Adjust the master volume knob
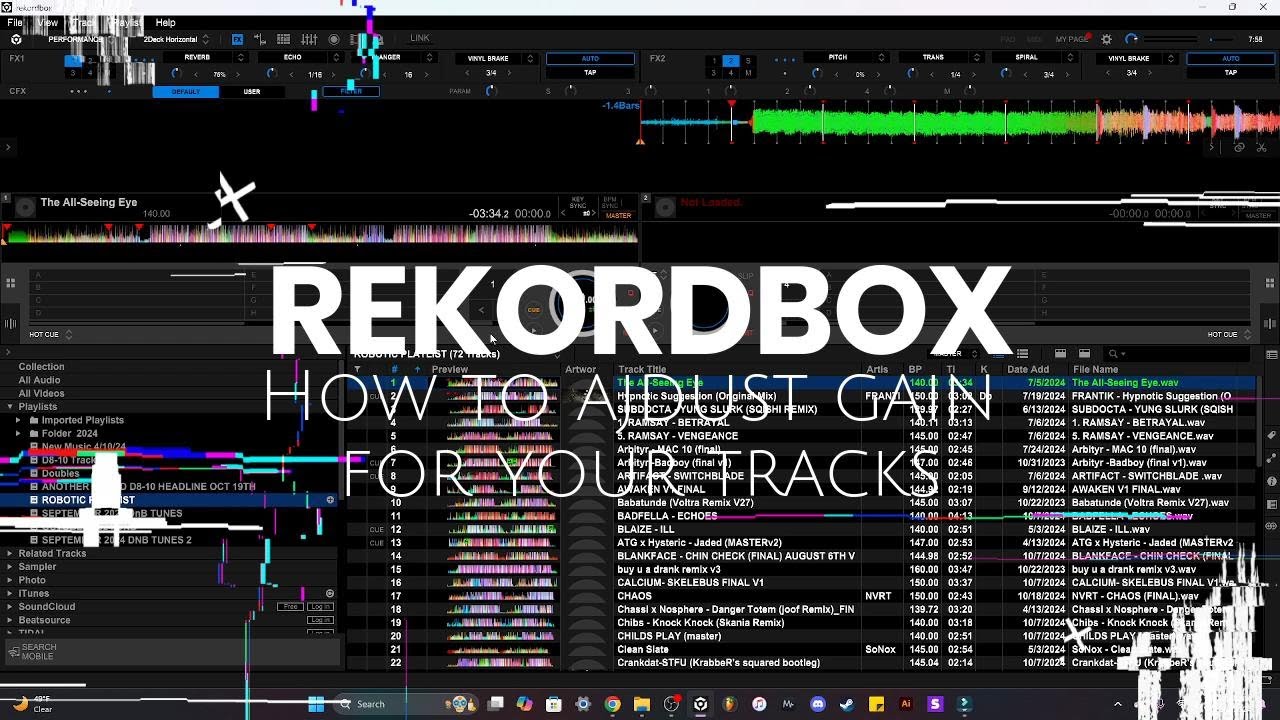Image resolution: width=1280 pixels, height=720 pixels. [x=1132, y=39]
